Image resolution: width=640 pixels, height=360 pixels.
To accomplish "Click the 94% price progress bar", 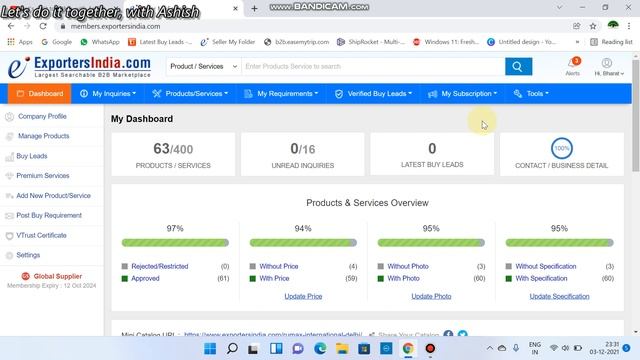I will 303,243.
